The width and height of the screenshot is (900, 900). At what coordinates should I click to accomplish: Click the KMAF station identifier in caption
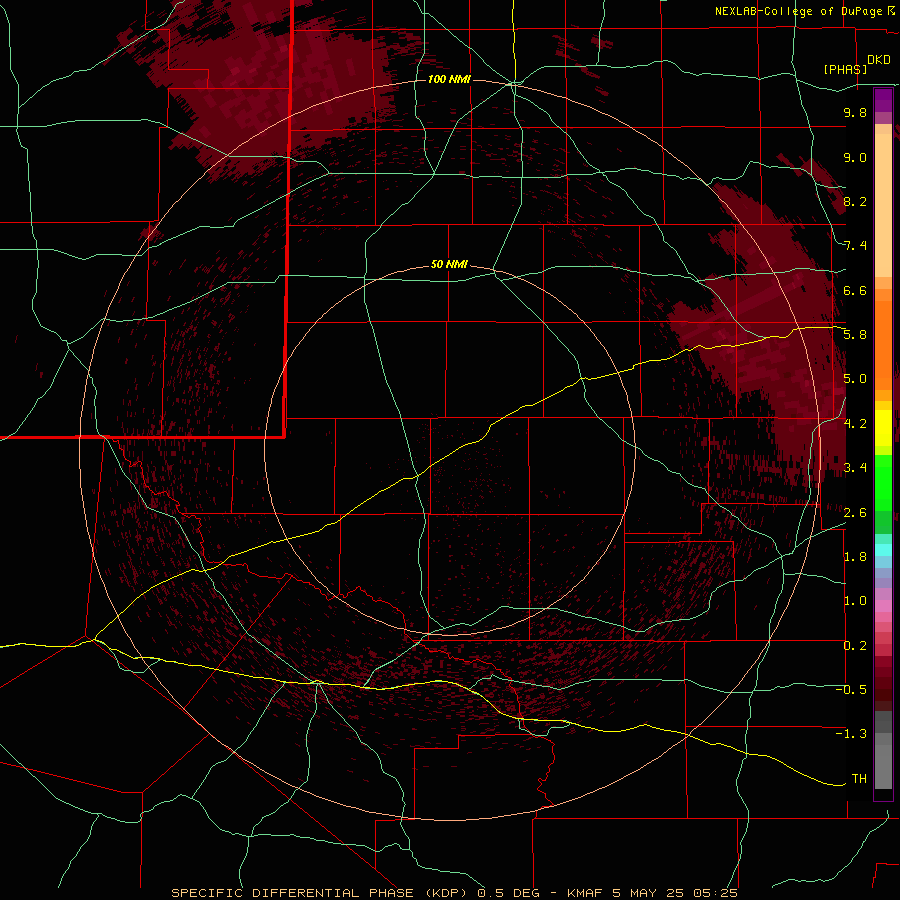click(x=584, y=893)
